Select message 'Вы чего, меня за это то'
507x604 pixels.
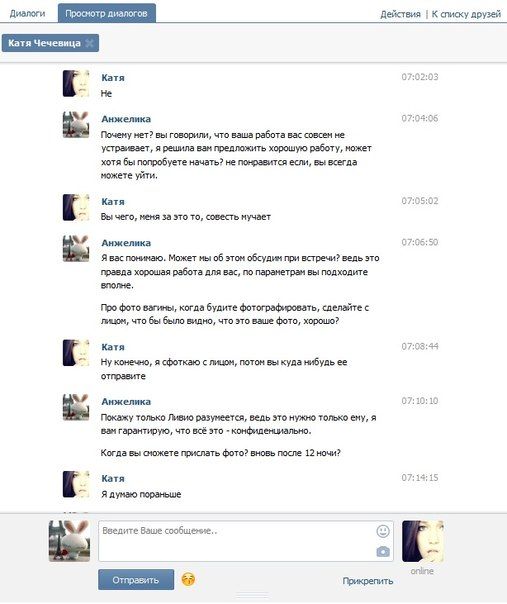[x=186, y=217]
